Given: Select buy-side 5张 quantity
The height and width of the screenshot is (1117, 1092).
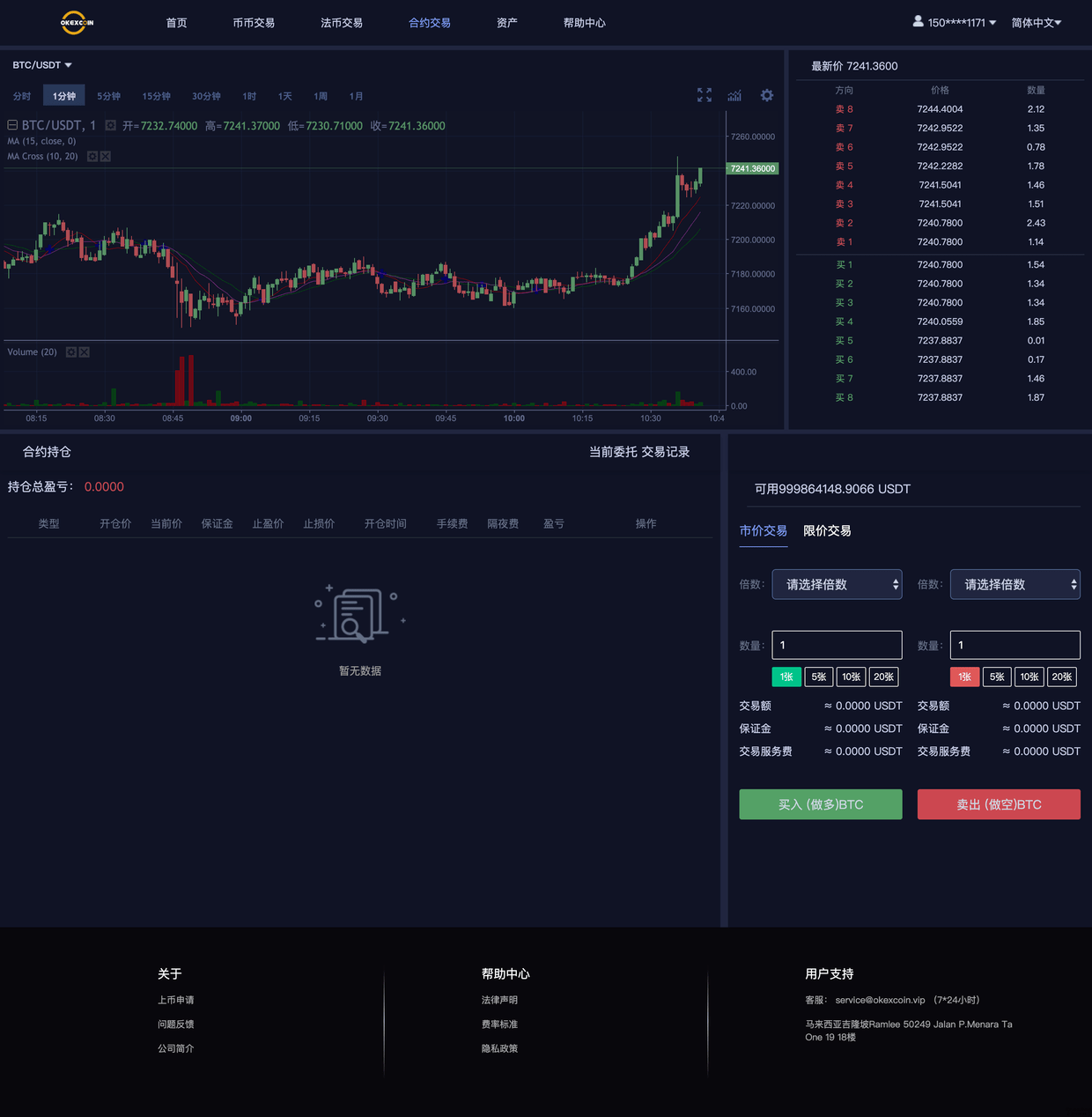Looking at the screenshot, I should click(x=819, y=677).
